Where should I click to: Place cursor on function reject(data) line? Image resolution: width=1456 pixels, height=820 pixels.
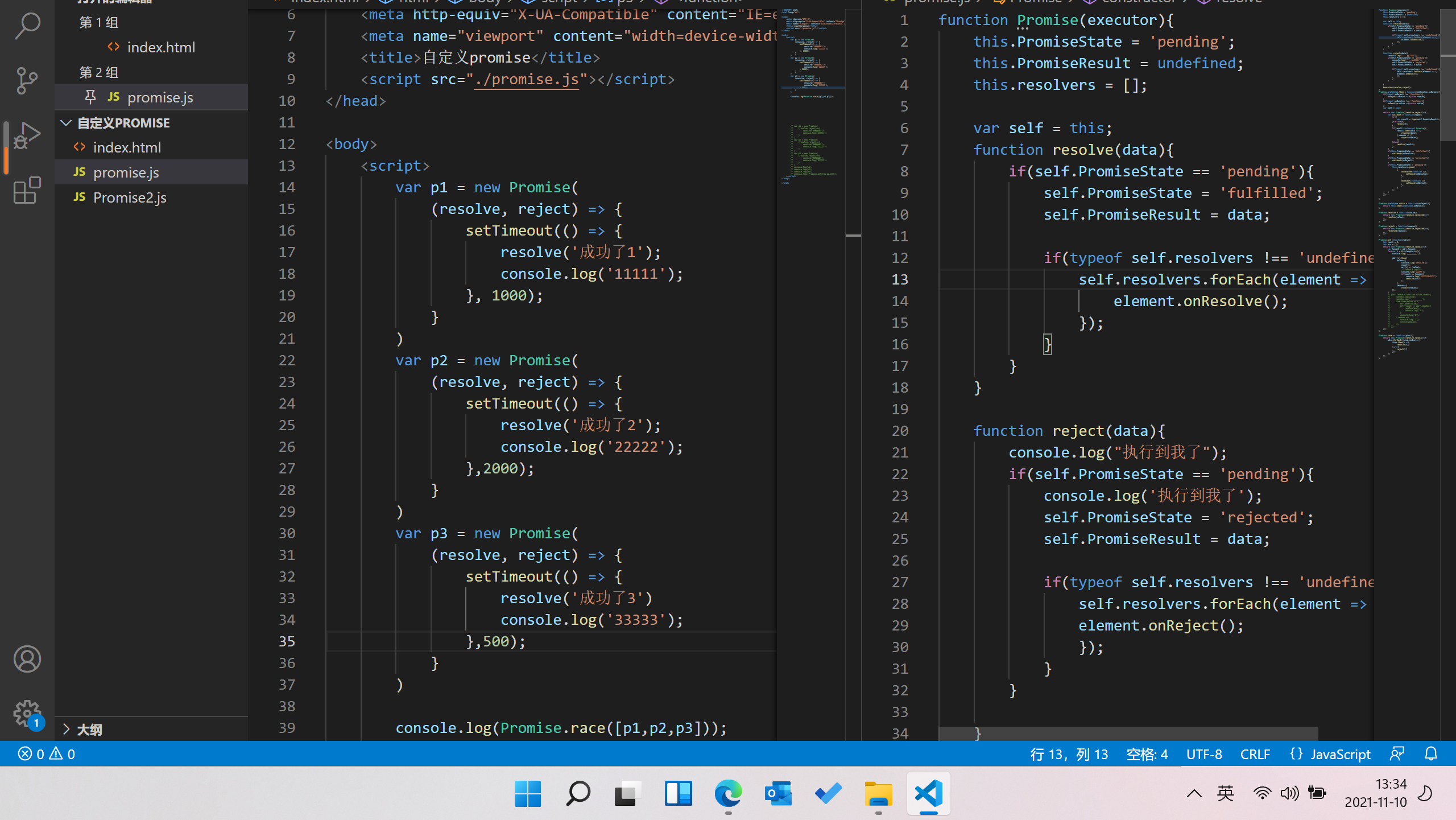1069,431
